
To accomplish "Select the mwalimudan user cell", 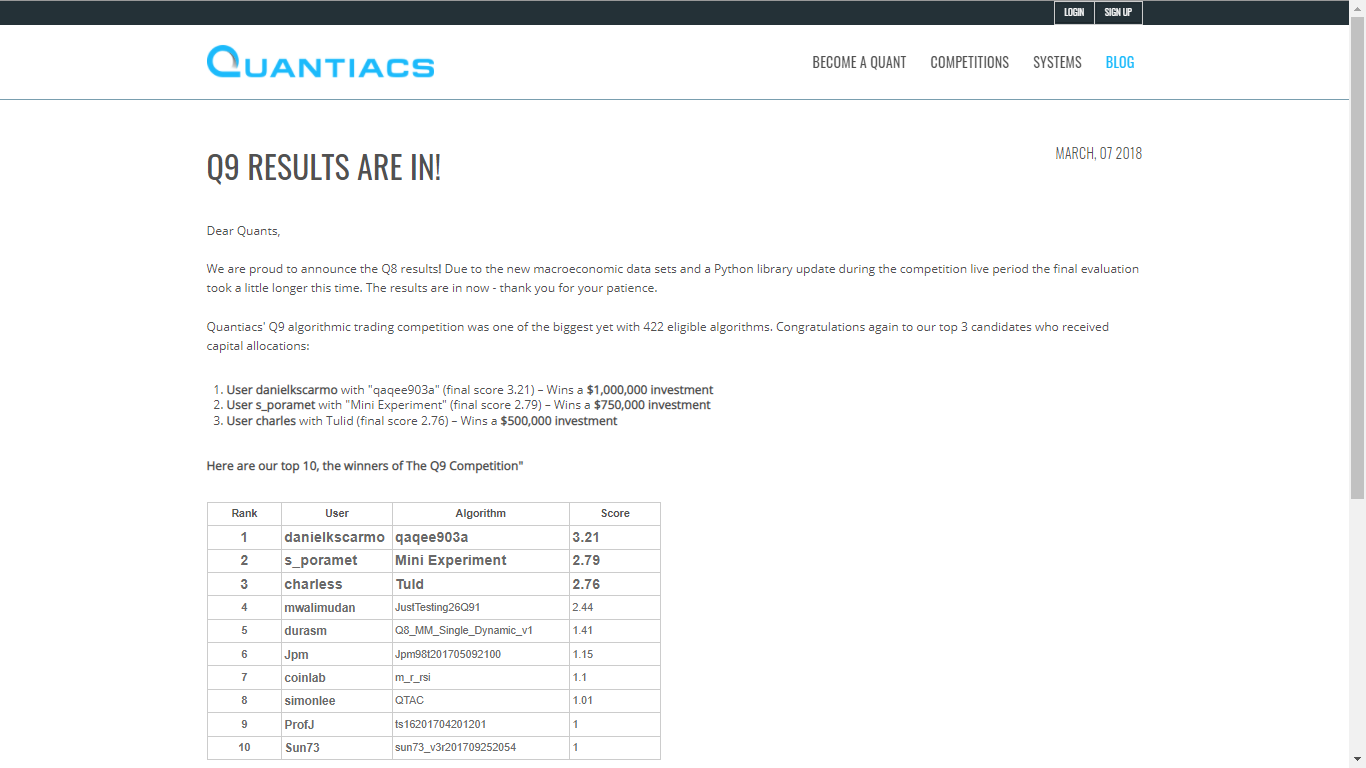I will coord(337,608).
